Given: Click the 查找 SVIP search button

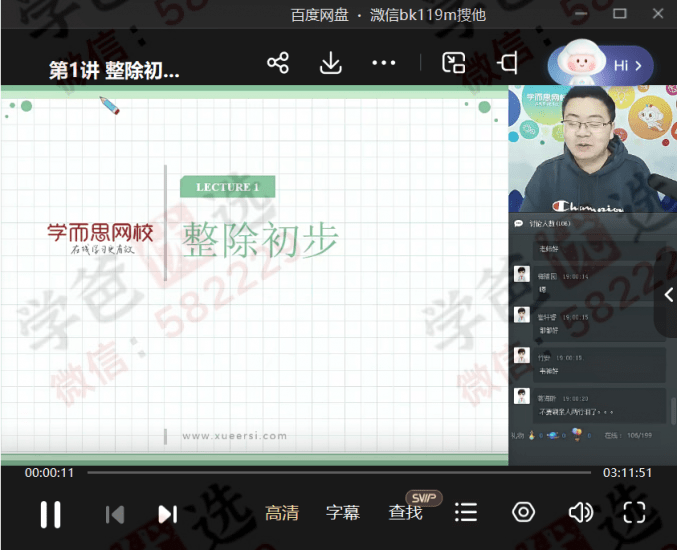Looking at the screenshot, I should (405, 512).
